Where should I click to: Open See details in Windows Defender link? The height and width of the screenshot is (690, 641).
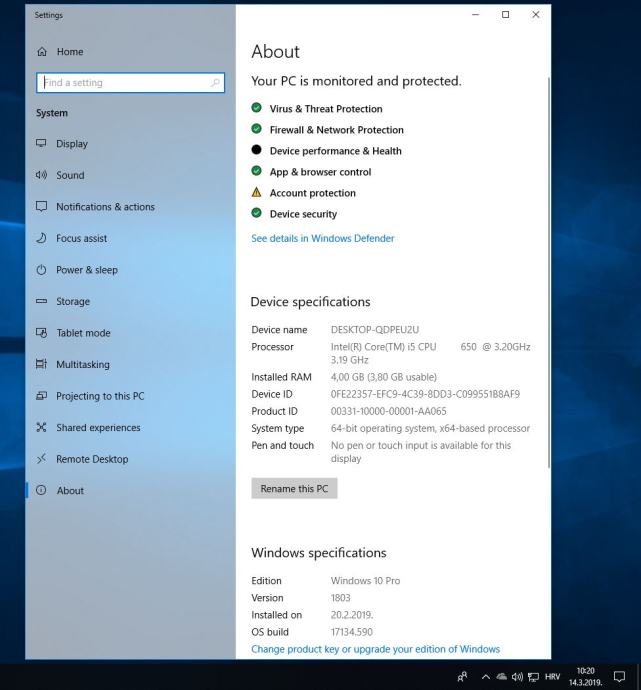[322, 239]
